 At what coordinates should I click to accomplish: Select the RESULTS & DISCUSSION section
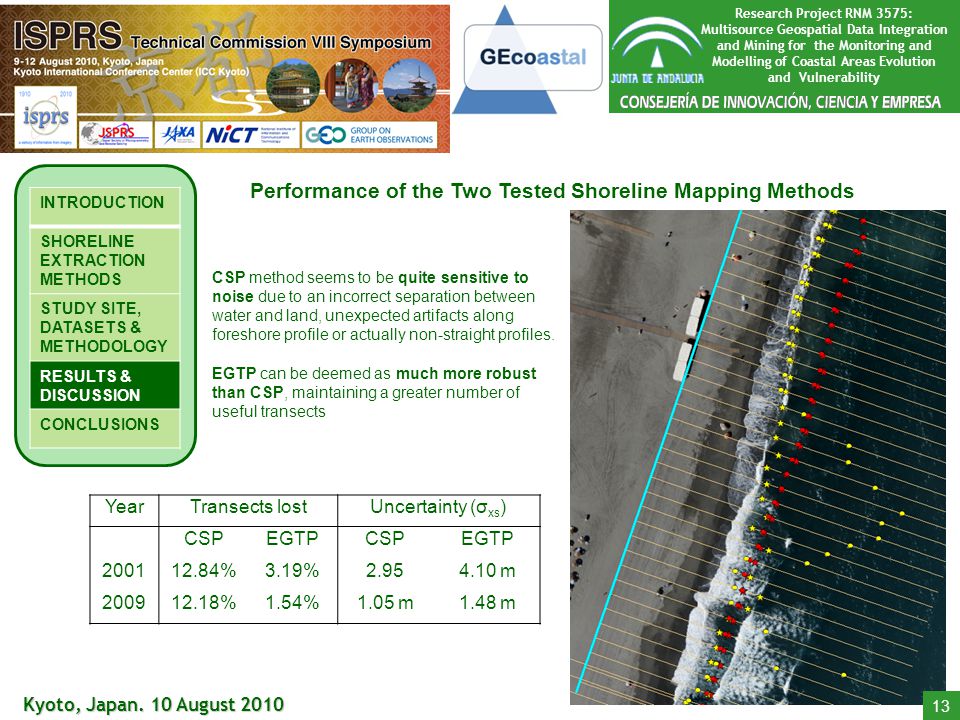(105, 385)
